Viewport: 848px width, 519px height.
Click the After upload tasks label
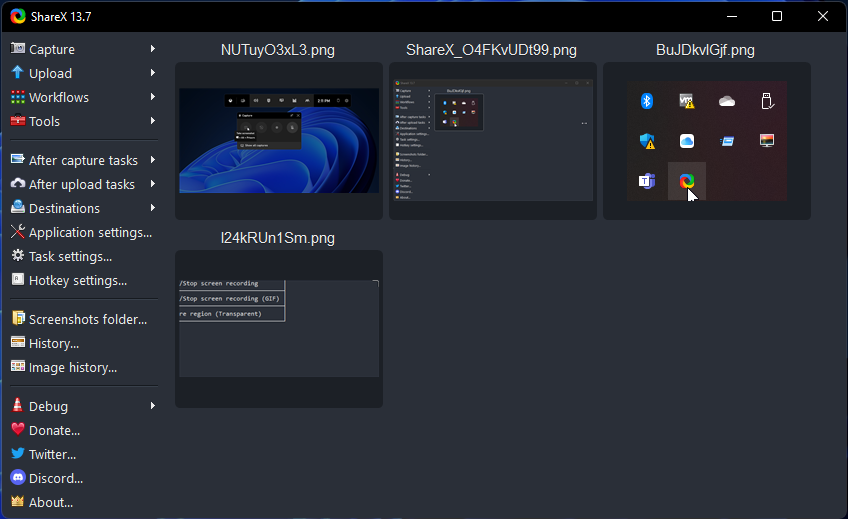[82, 185]
